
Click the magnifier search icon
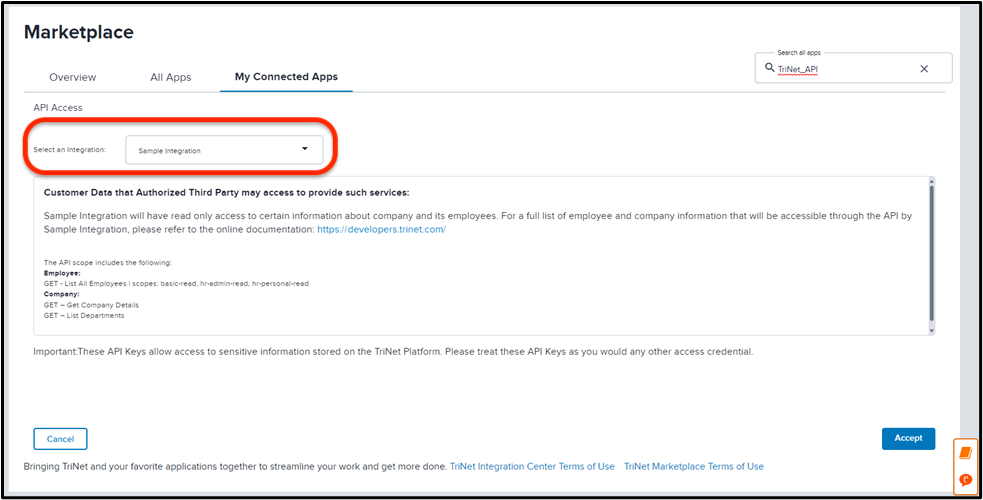[x=769, y=68]
